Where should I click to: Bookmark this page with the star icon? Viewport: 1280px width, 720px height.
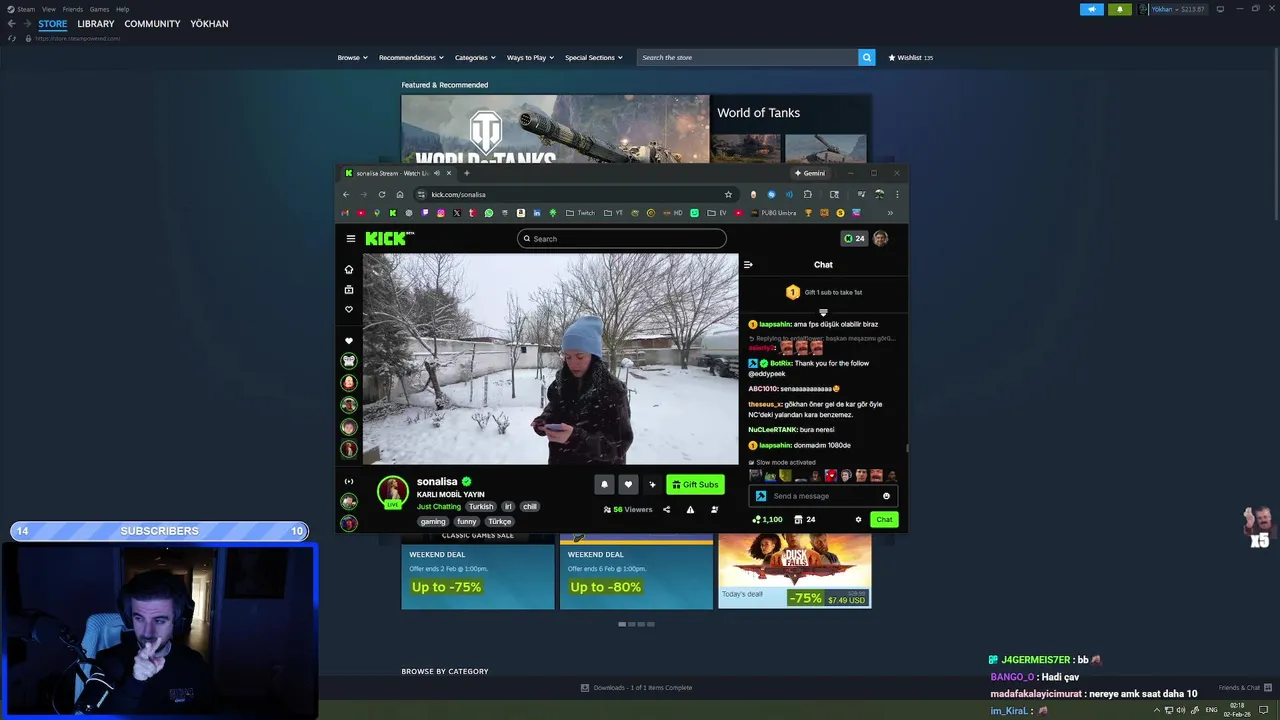pyautogui.click(x=728, y=194)
